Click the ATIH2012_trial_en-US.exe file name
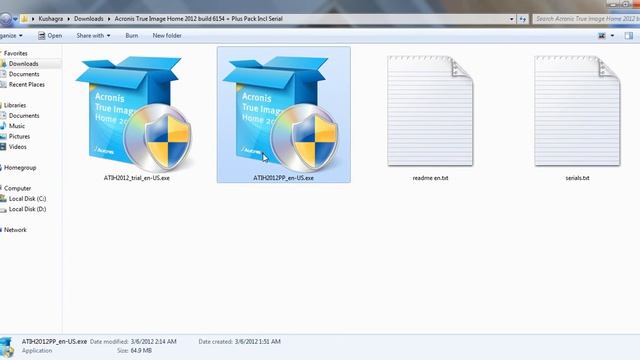Image resolution: width=640 pixels, height=360 pixels. (136, 178)
